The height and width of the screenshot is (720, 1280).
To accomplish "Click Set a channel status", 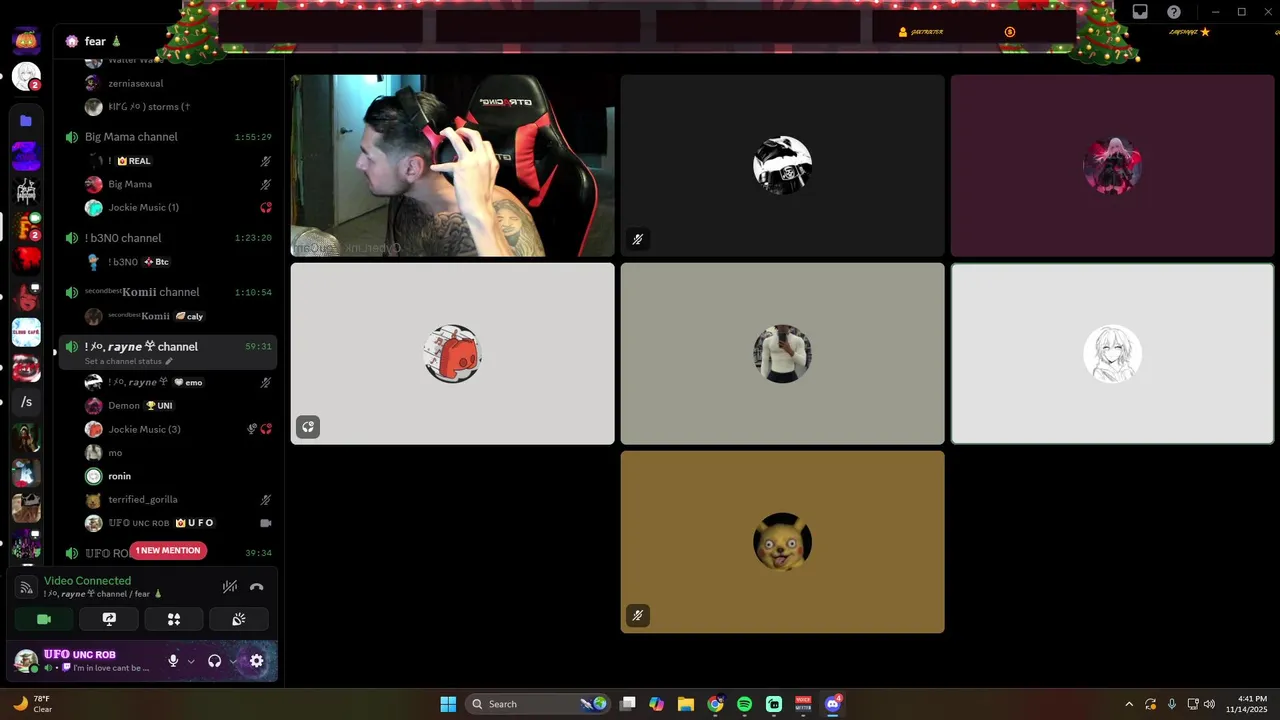I will (x=128, y=361).
